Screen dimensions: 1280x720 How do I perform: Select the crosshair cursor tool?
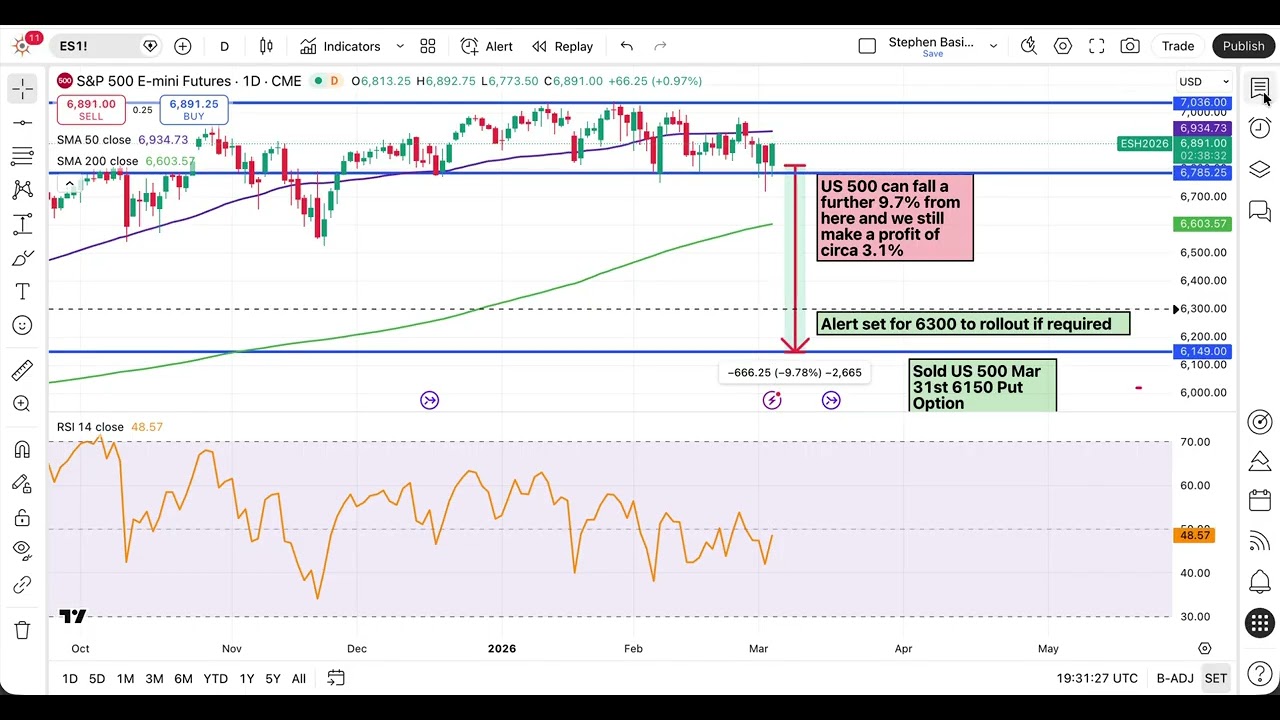[x=22, y=89]
